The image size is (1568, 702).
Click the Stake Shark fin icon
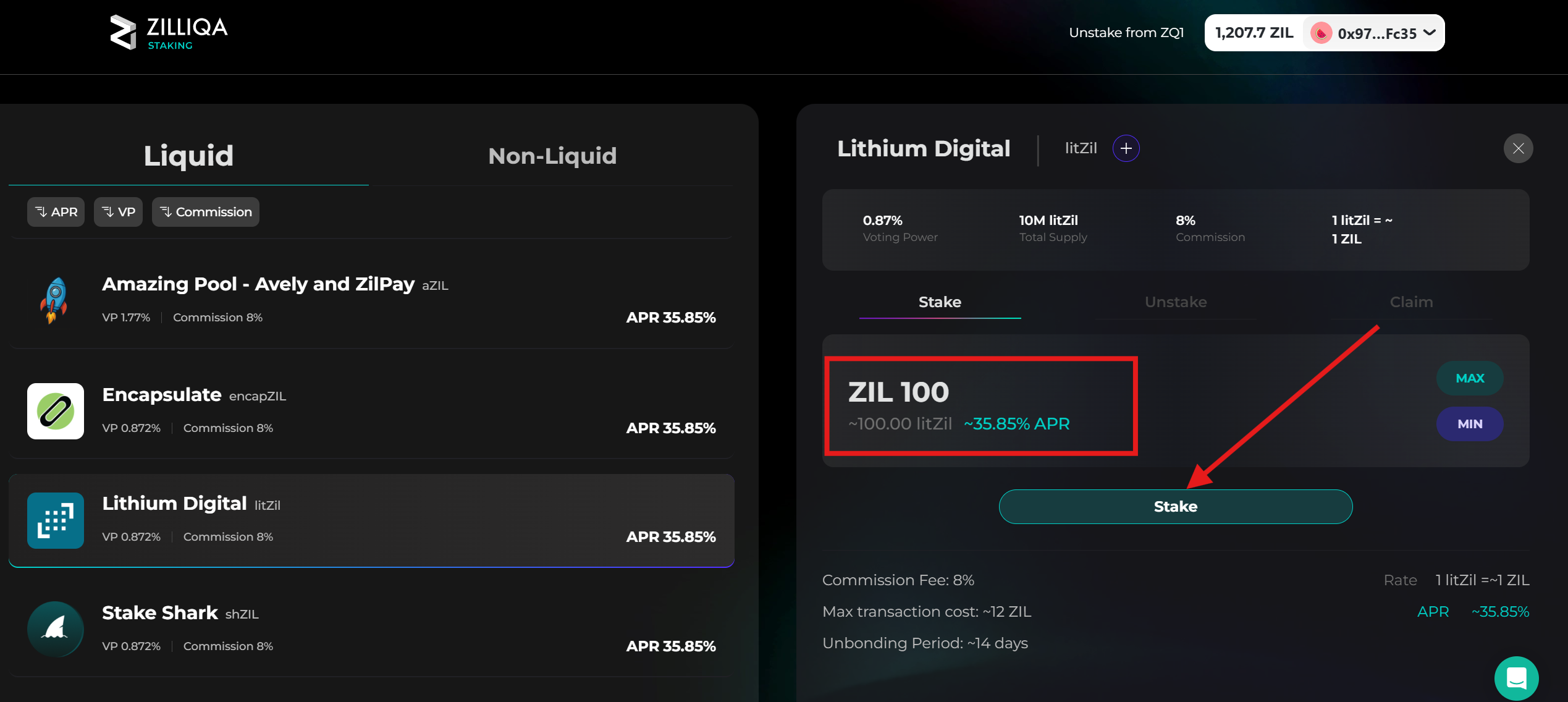pos(55,629)
